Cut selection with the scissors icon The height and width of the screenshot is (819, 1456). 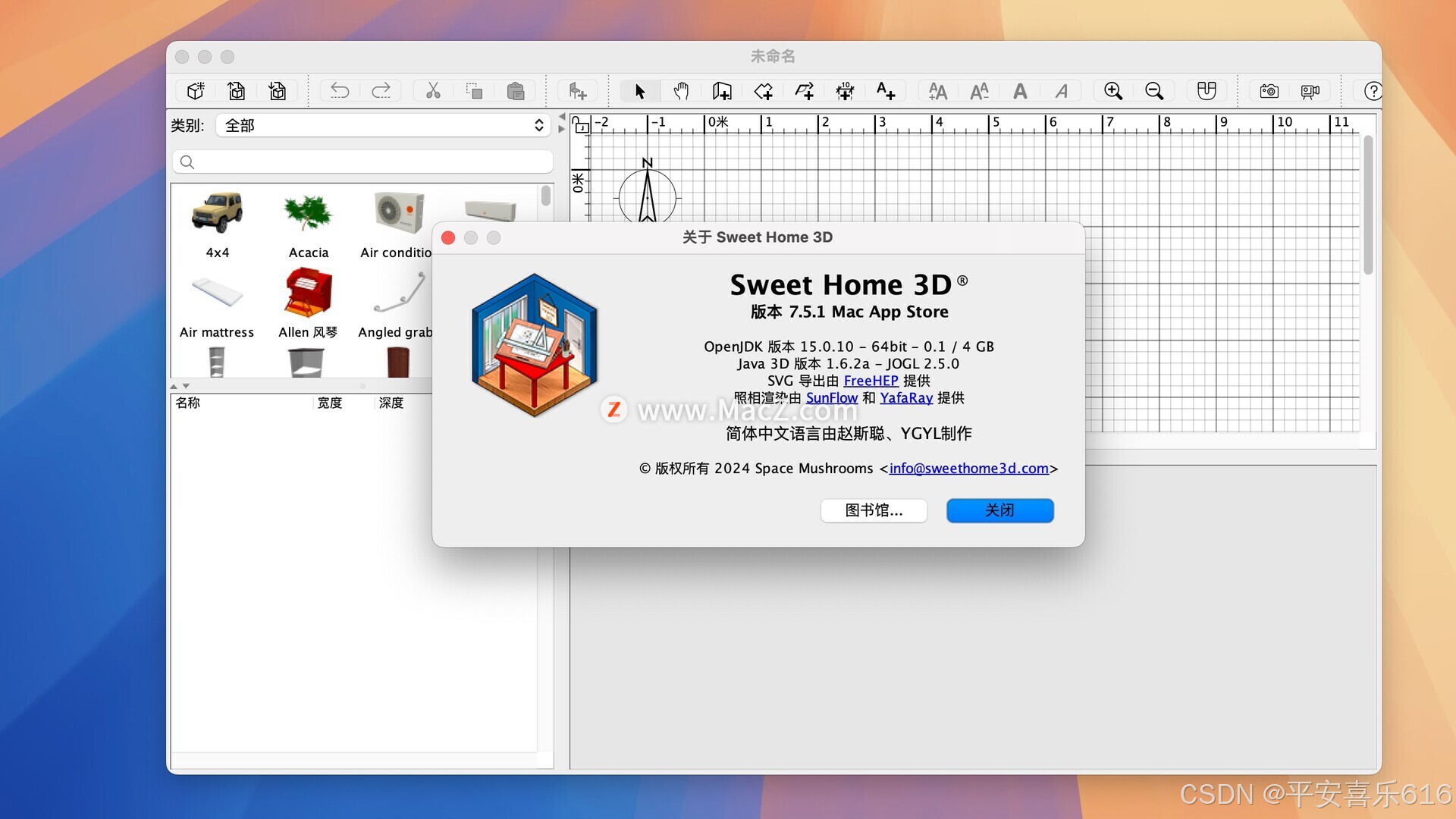coord(433,91)
